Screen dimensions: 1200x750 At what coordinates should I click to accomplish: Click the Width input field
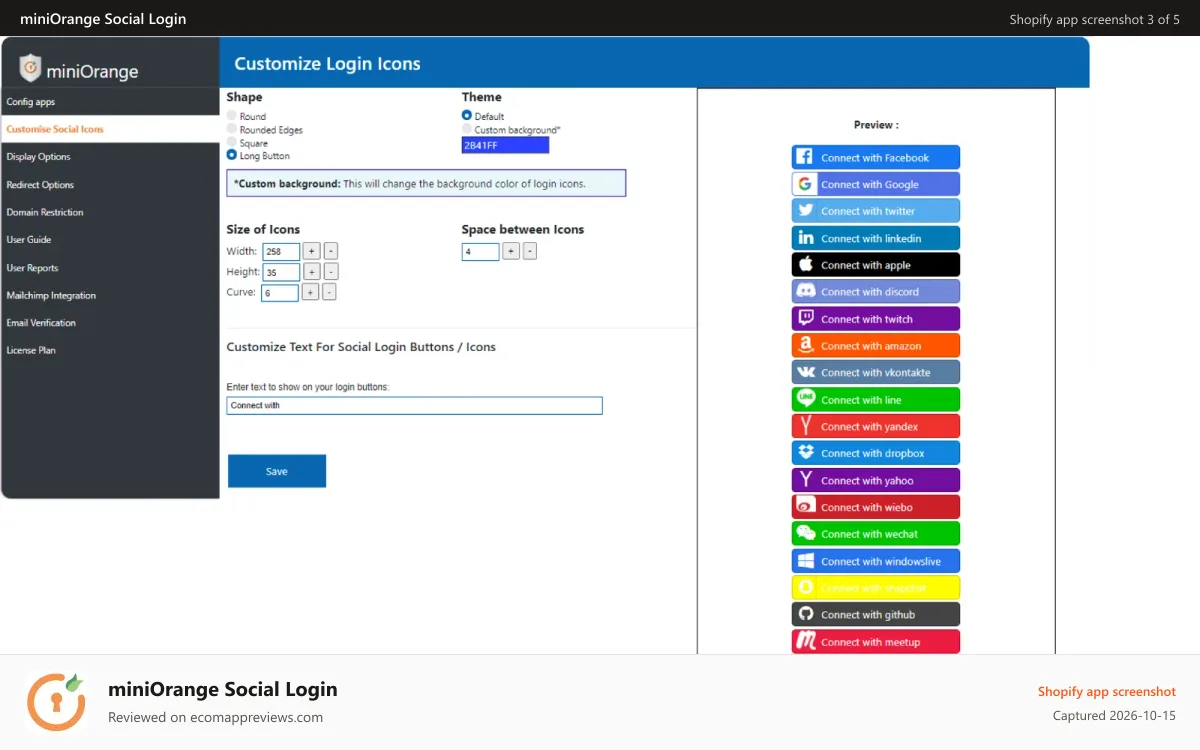tap(281, 252)
